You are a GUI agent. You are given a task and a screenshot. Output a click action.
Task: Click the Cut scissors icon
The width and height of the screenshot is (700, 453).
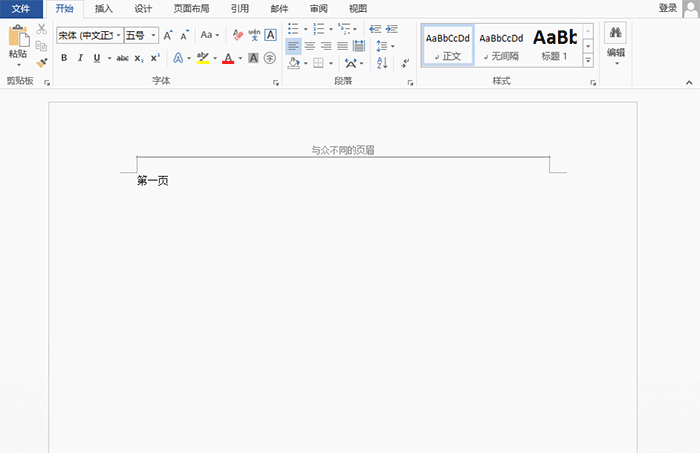(42, 29)
